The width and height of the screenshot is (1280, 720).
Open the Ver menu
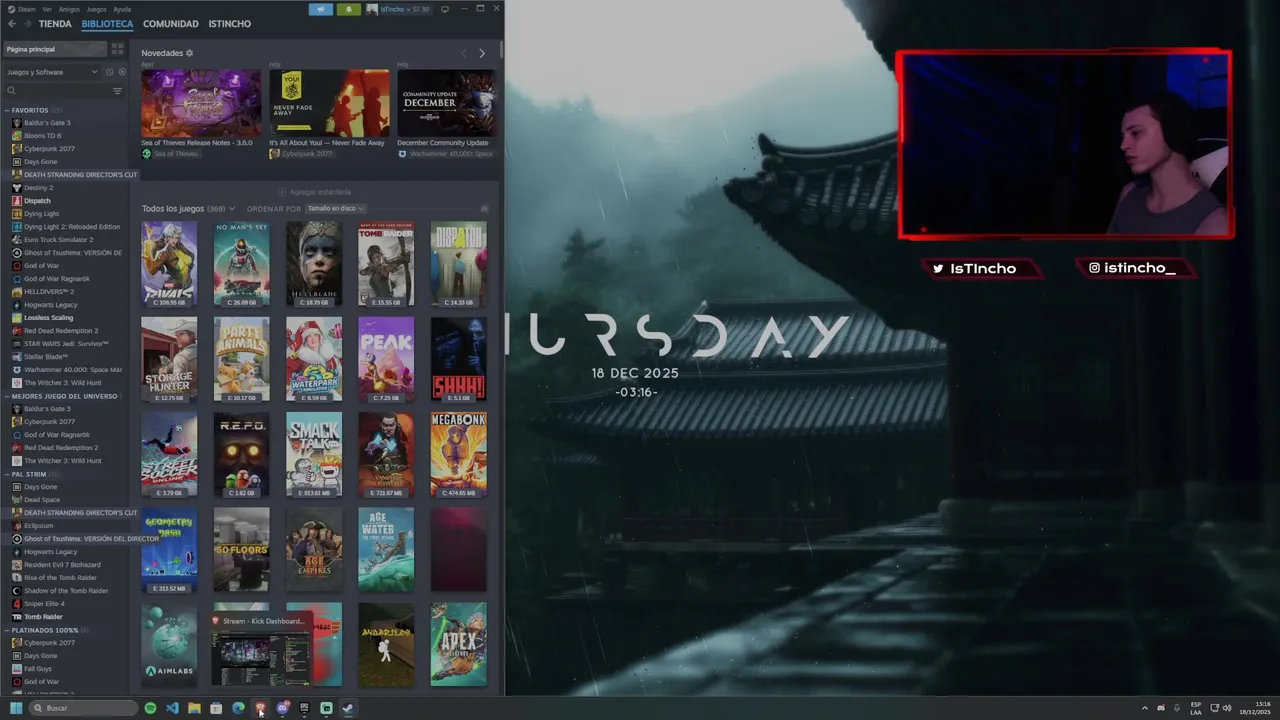click(x=47, y=9)
